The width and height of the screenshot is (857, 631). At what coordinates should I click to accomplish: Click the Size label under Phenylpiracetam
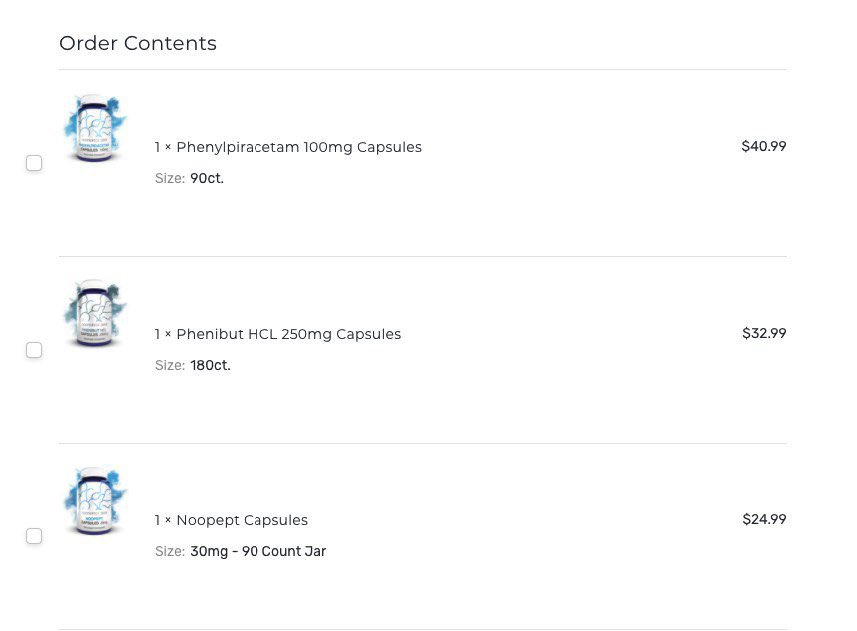tap(170, 178)
